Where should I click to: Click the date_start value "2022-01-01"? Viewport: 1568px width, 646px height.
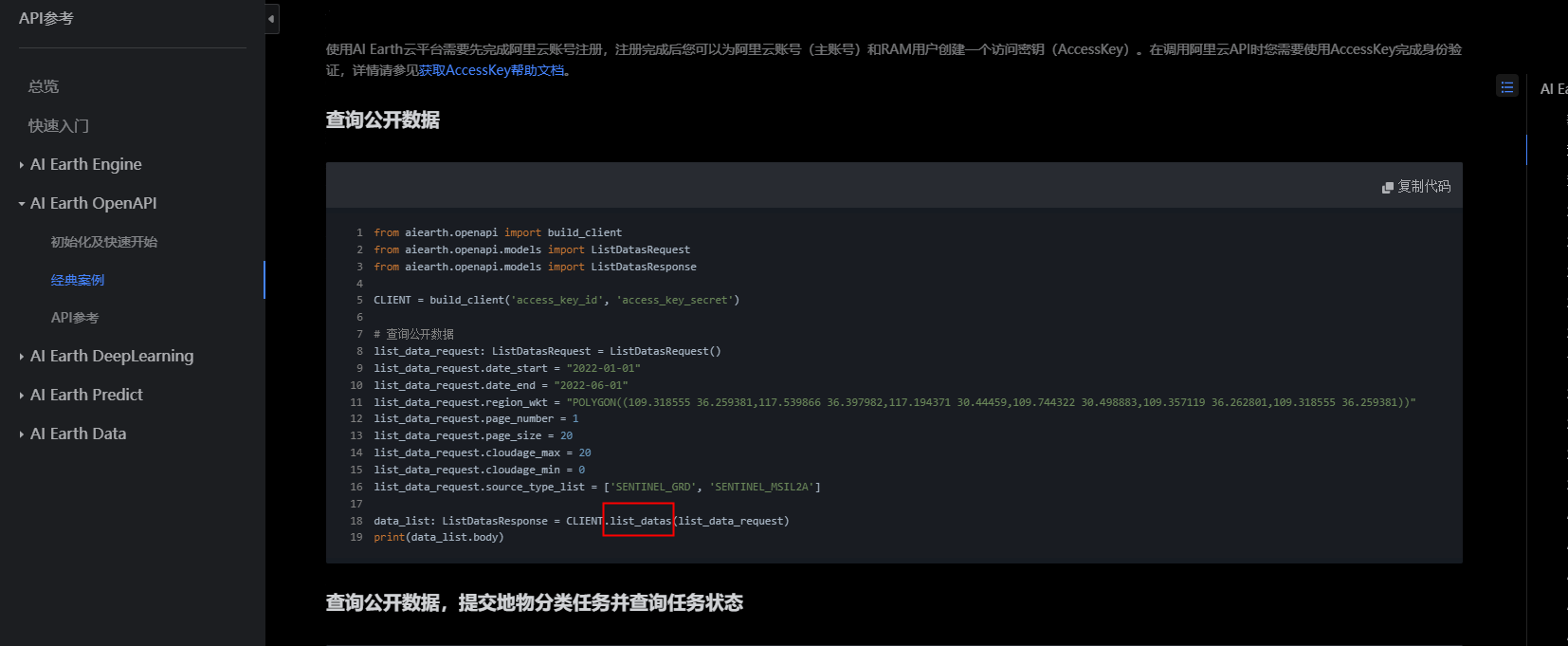pos(603,368)
